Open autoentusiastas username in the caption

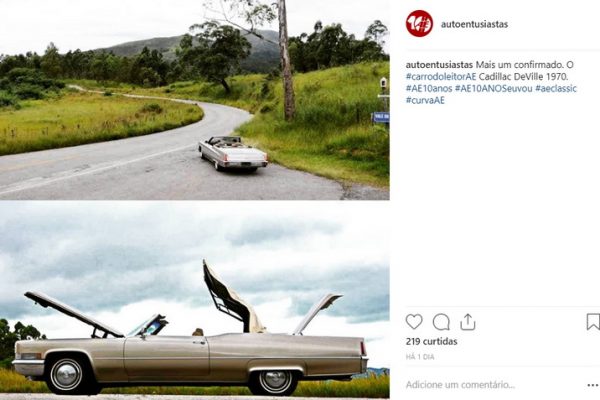[439, 65]
